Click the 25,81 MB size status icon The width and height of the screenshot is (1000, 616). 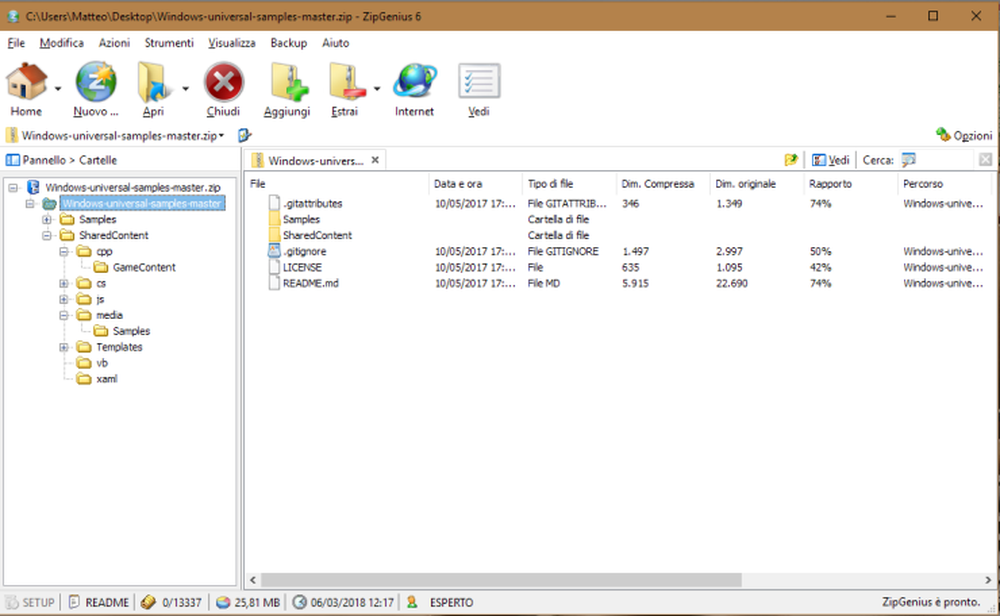click(x=223, y=602)
